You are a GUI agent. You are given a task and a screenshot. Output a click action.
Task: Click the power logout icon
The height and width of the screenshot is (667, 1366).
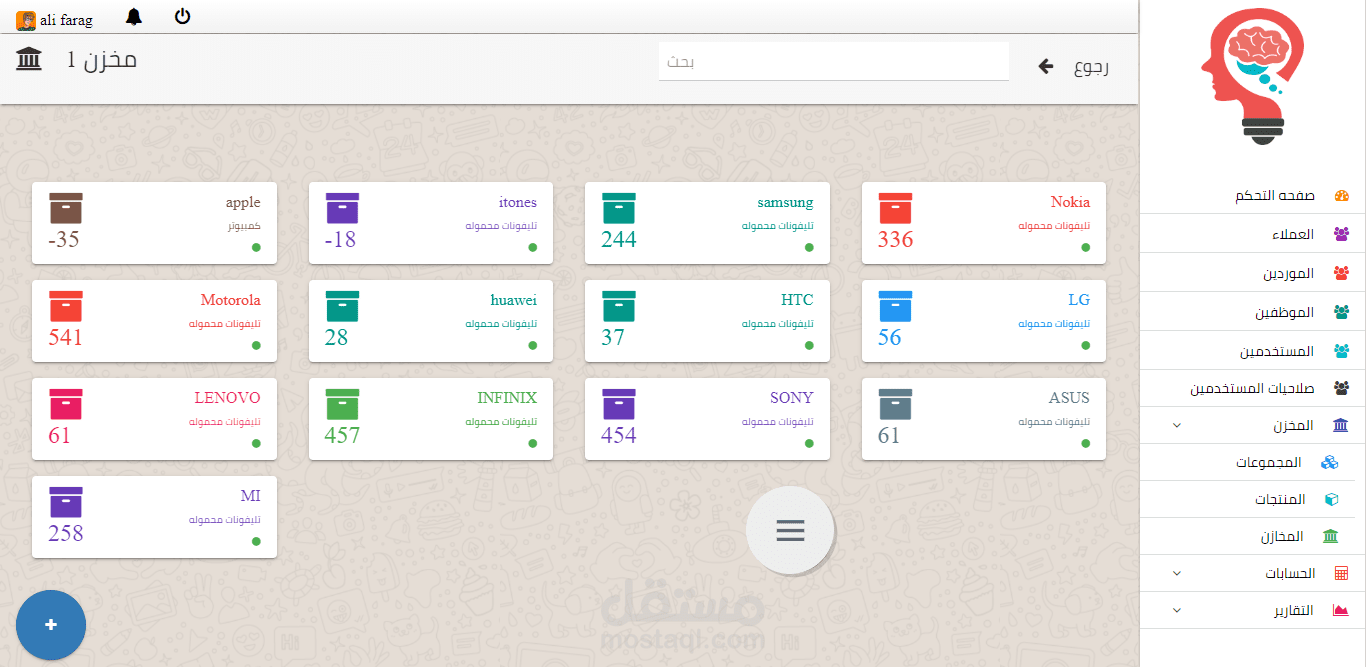(182, 16)
